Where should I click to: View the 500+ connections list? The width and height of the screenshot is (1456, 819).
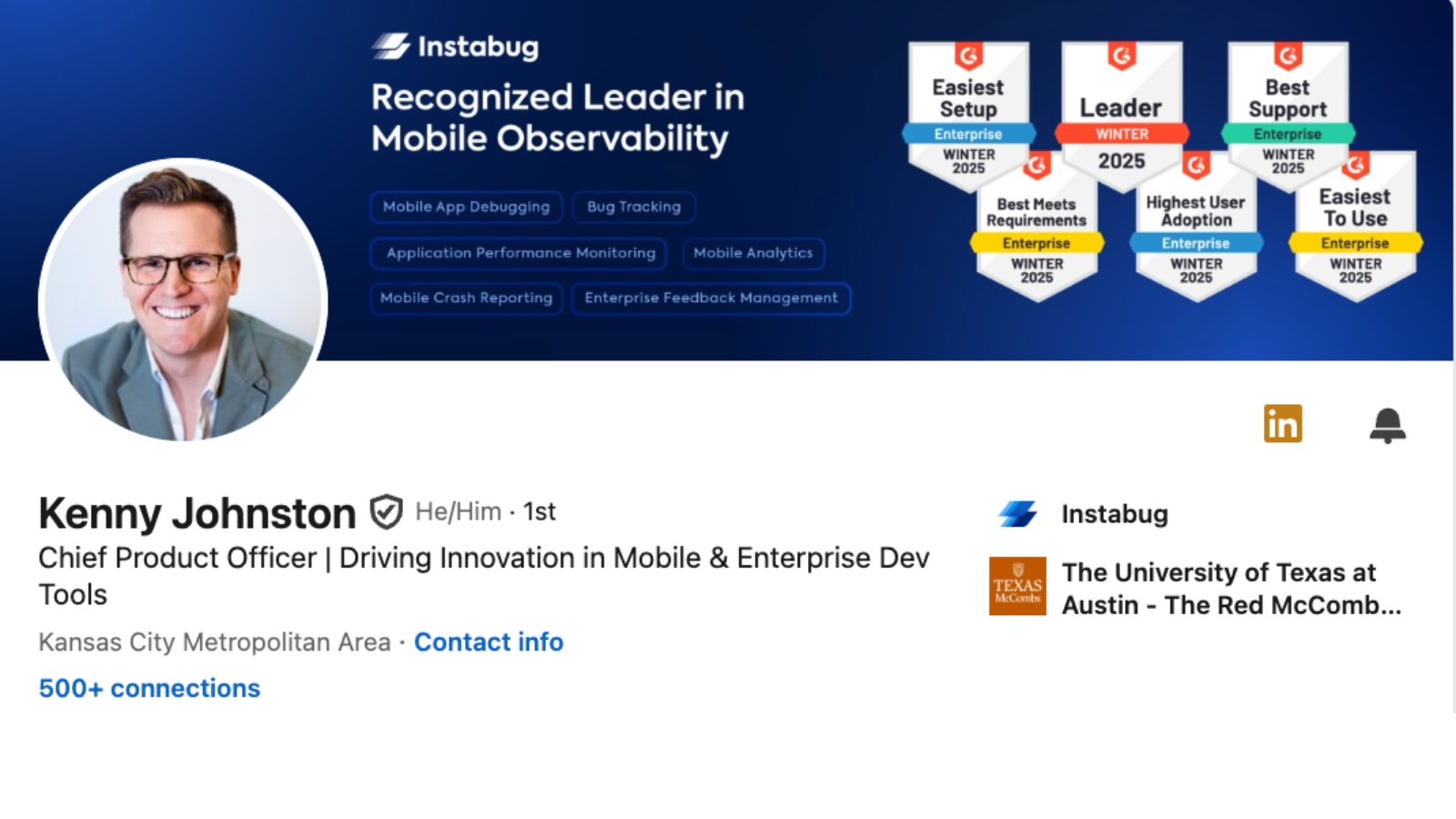149,689
